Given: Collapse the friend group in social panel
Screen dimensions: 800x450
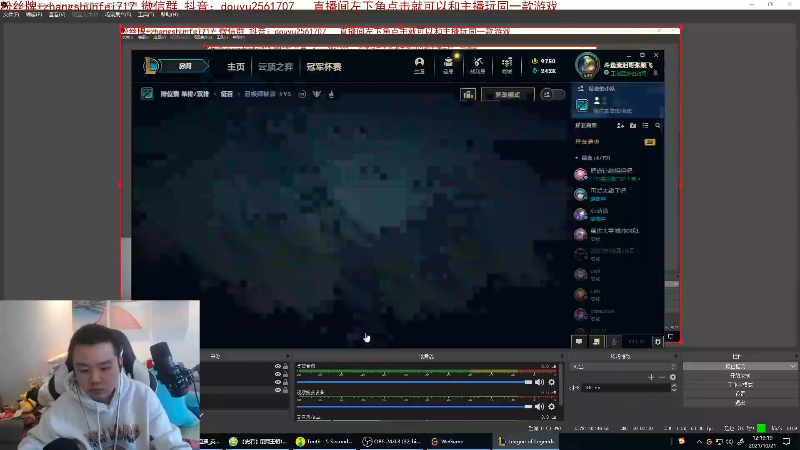Looking at the screenshot, I should click(577, 158).
